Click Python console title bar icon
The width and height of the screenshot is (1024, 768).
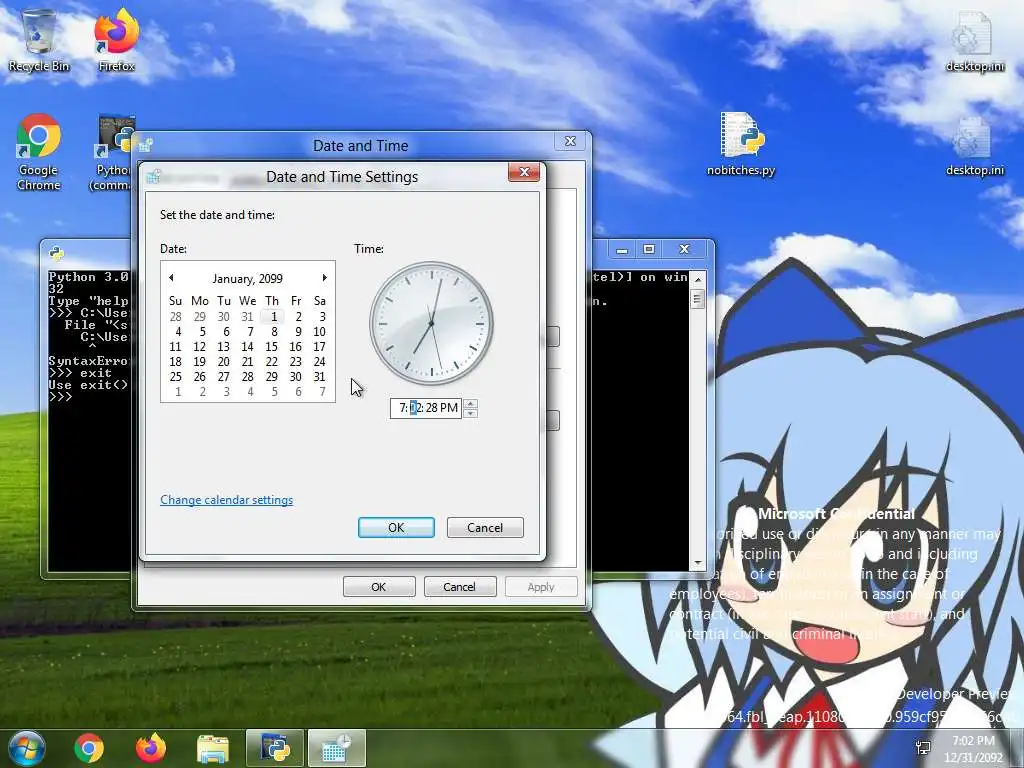point(57,253)
